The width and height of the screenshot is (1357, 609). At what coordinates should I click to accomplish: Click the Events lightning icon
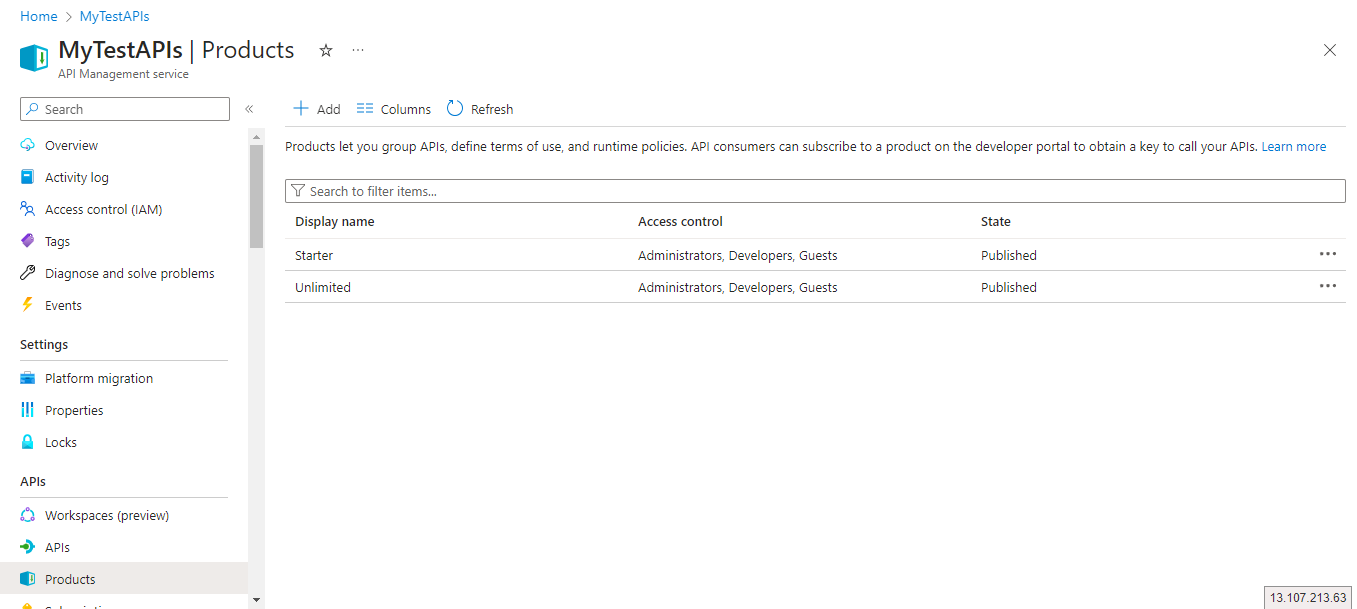click(28, 305)
